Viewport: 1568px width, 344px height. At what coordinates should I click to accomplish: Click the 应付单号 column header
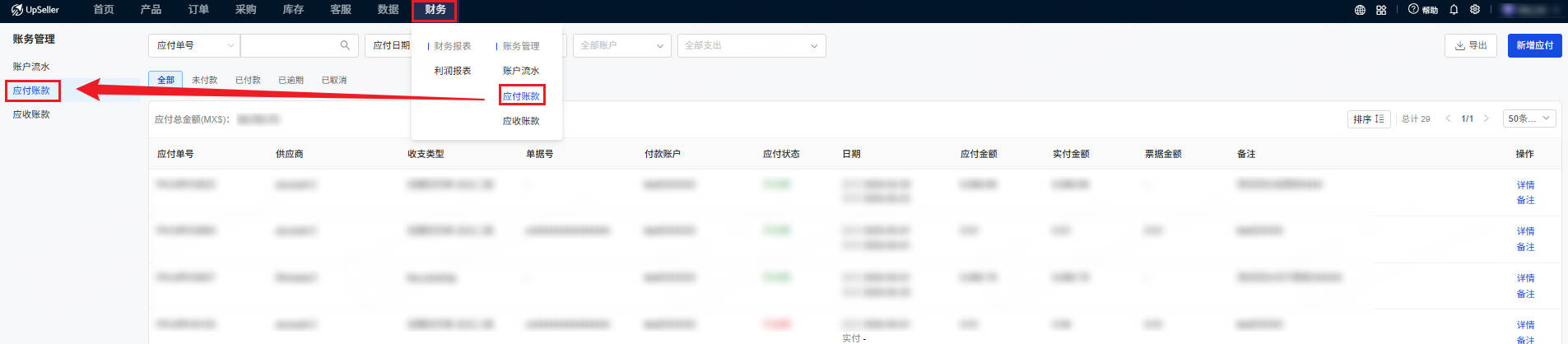(x=175, y=154)
